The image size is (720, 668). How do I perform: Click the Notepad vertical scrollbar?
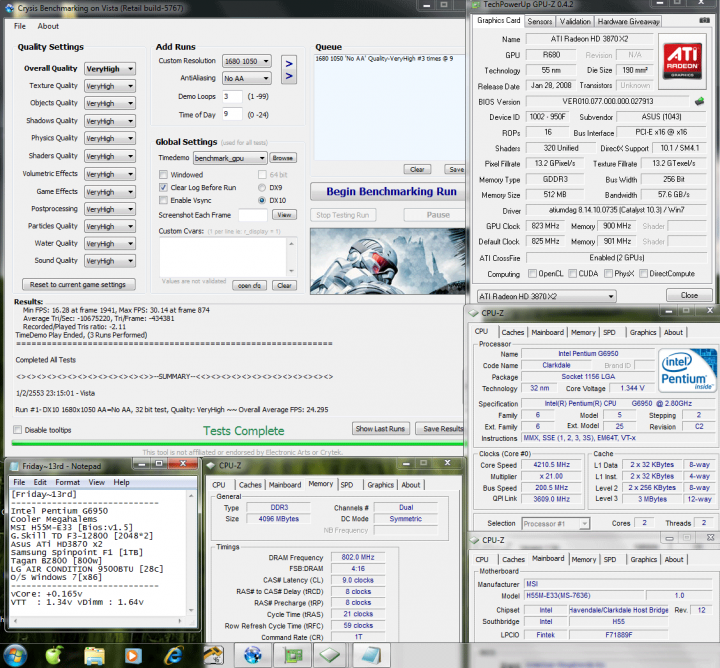pyautogui.click(x=191, y=552)
